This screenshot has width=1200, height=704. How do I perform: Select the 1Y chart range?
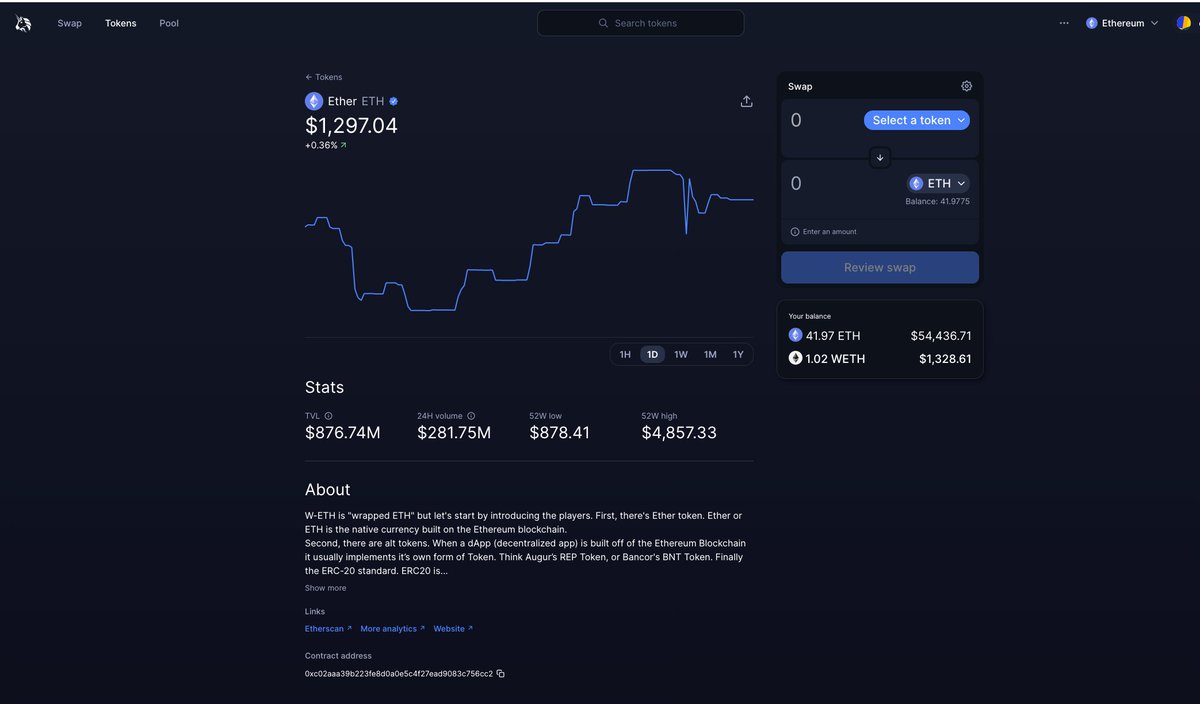click(738, 354)
